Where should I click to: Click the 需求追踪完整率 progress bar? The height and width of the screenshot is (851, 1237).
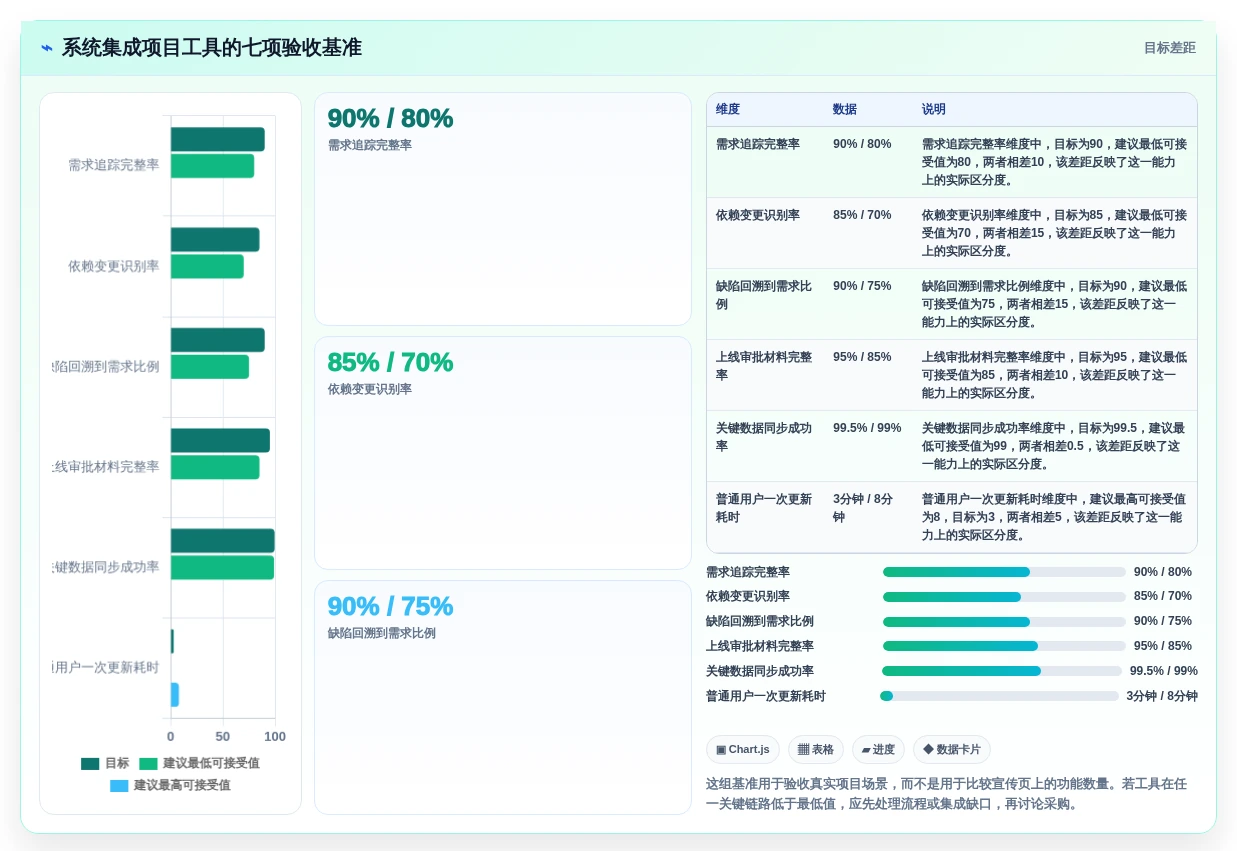coord(1004,572)
